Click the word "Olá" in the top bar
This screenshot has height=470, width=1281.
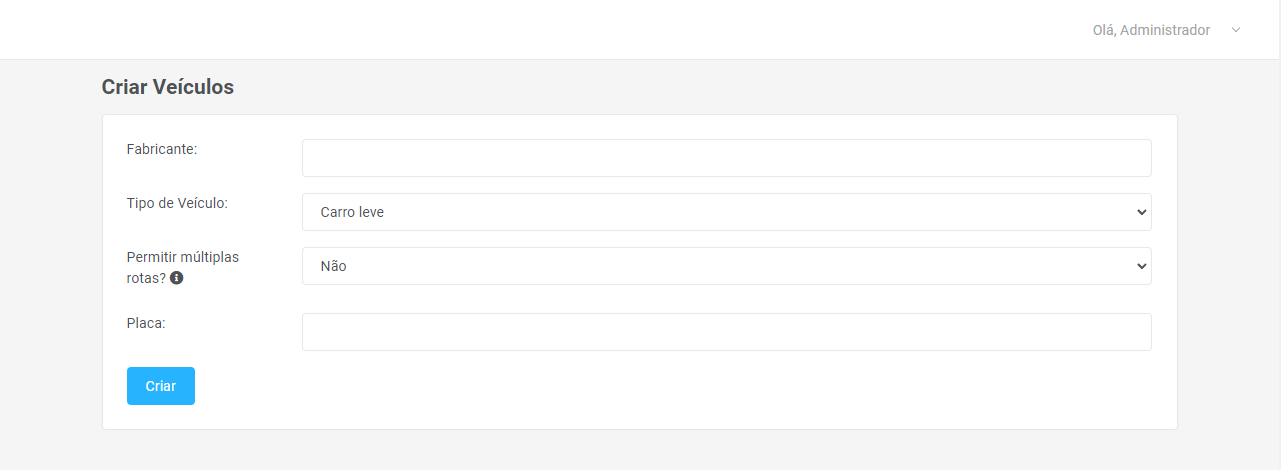tap(1103, 30)
